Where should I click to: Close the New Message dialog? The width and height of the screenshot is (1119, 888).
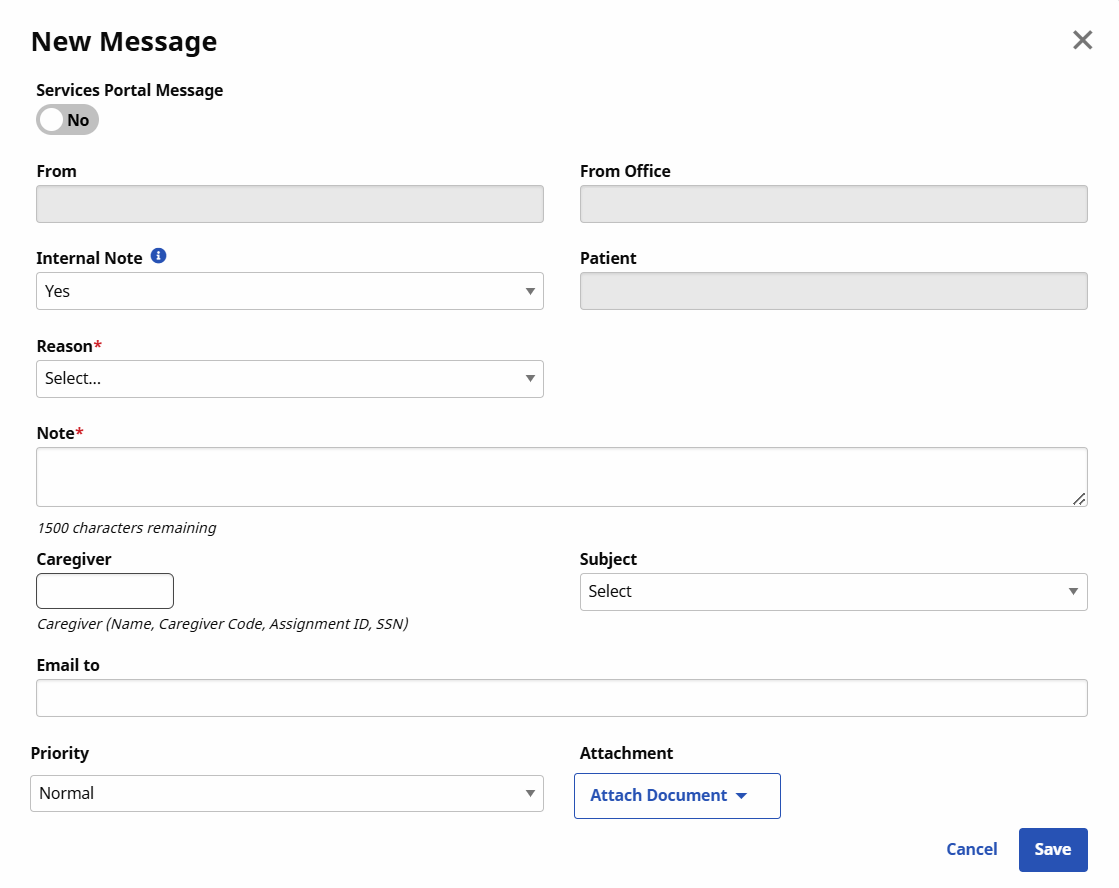tap(1082, 40)
